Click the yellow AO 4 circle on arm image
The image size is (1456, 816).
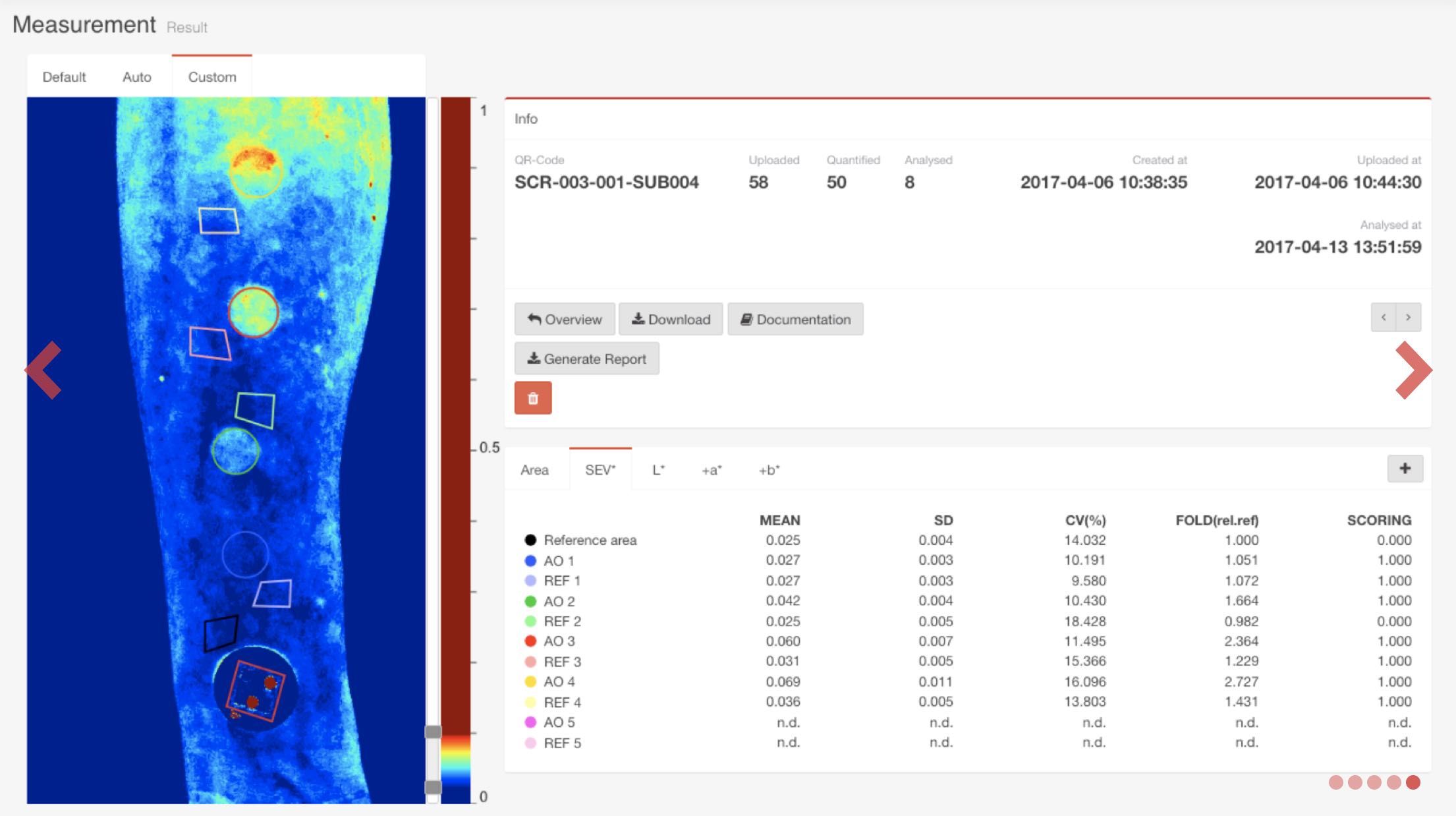click(256, 171)
